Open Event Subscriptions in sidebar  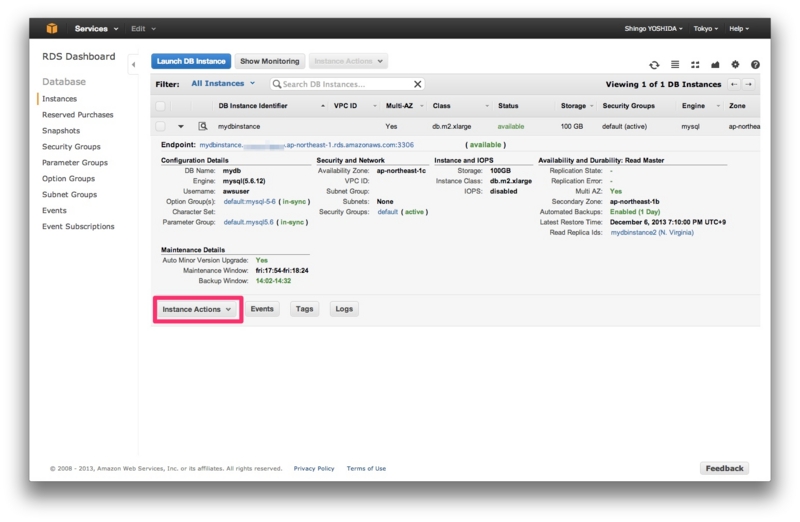point(78,226)
